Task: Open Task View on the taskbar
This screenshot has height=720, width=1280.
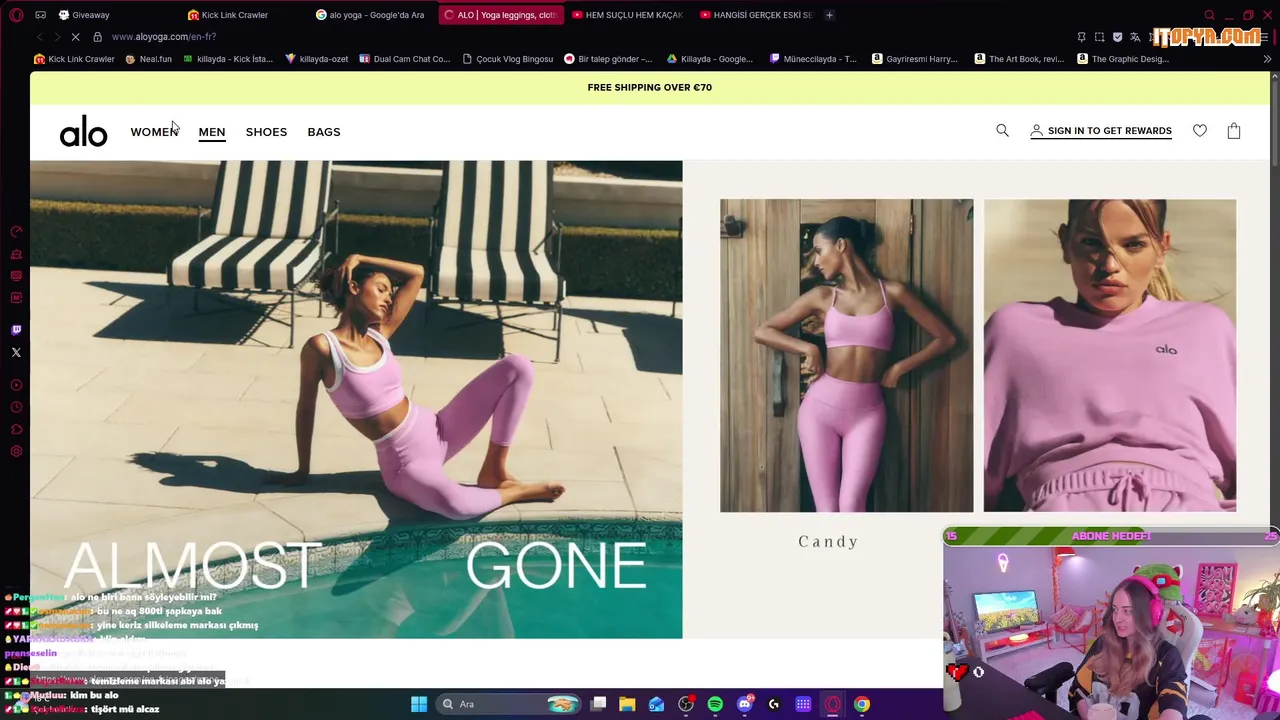Action: (x=598, y=704)
